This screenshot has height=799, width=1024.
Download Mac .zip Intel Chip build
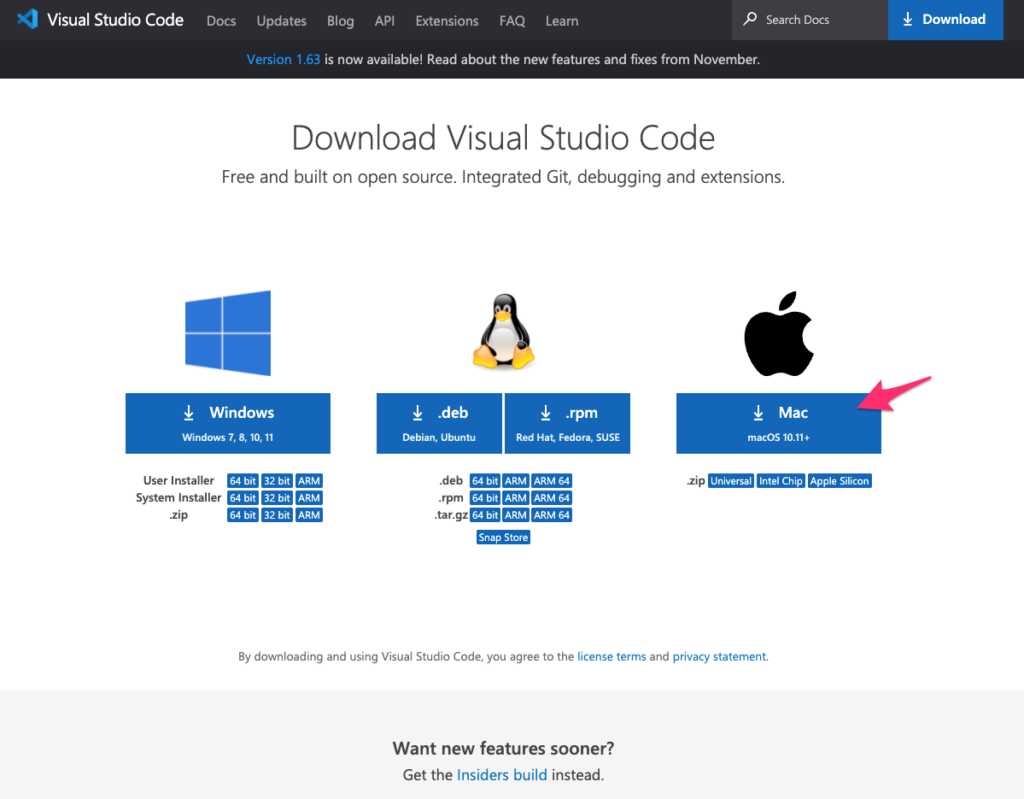(x=781, y=481)
